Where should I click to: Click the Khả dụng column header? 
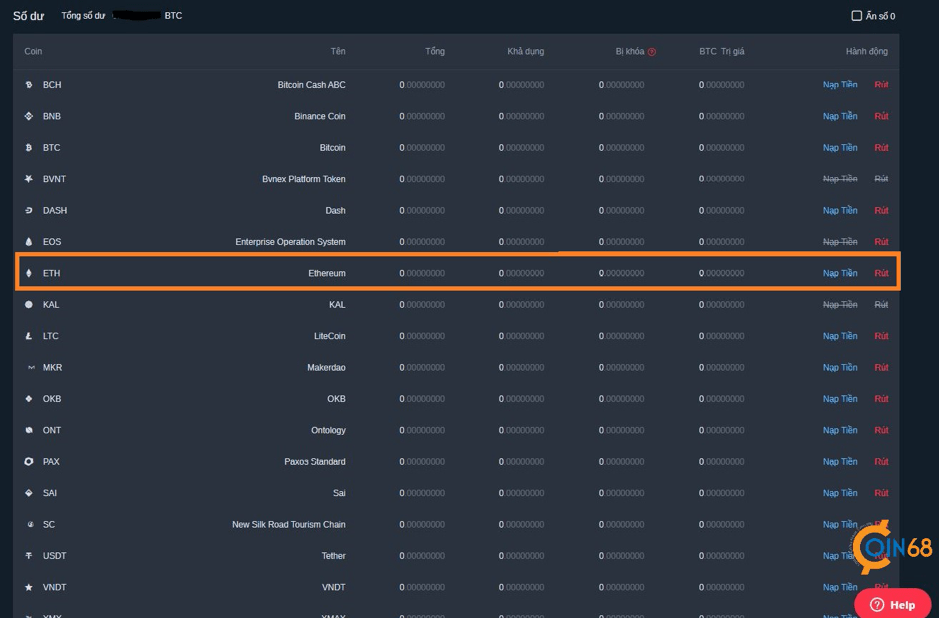pyautogui.click(x=525, y=51)
